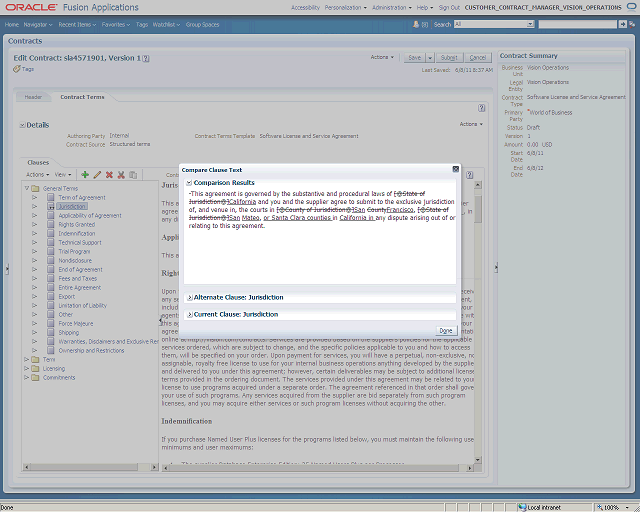The width and height of the screenshot is (640, 512).
Task: Close the Compare Clause Text dialog
Action: pyautogui.click(x=456, y=169)
